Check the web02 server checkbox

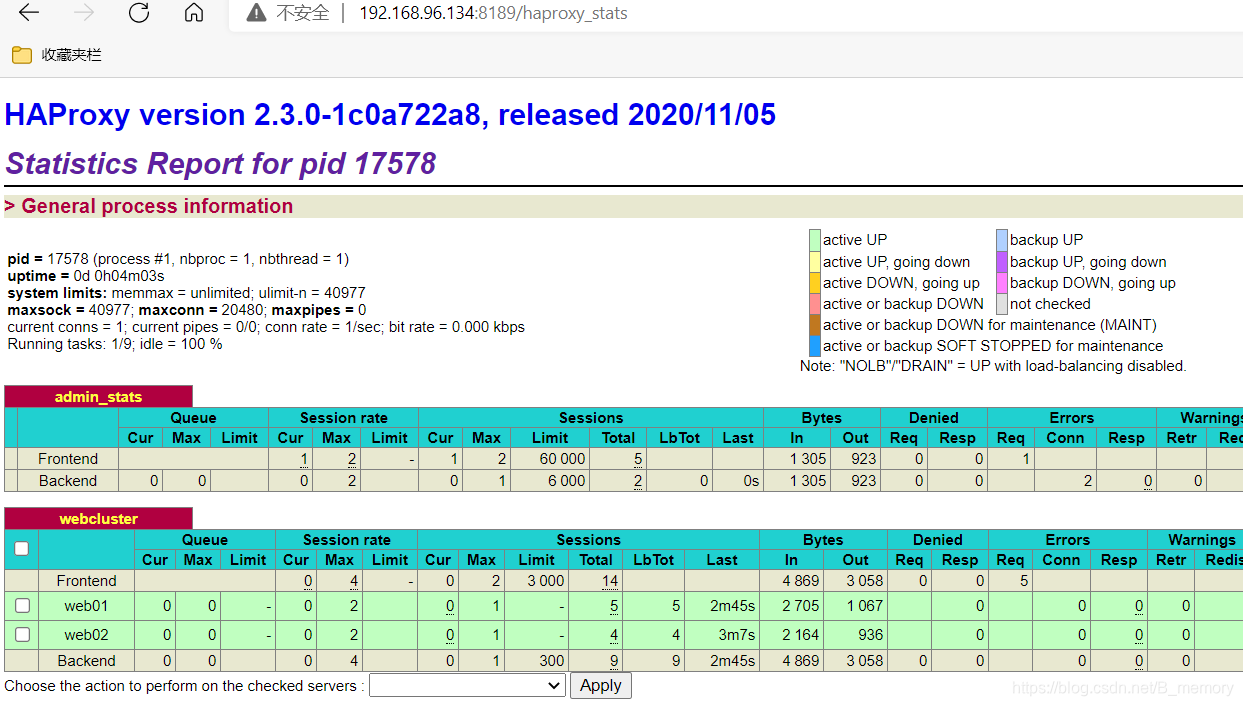[x=22, y=634]
